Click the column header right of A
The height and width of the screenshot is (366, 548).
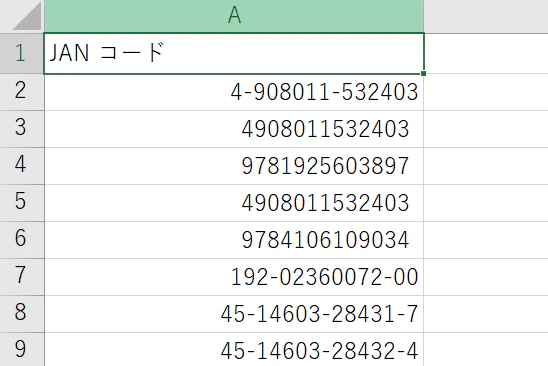[486, 16]
